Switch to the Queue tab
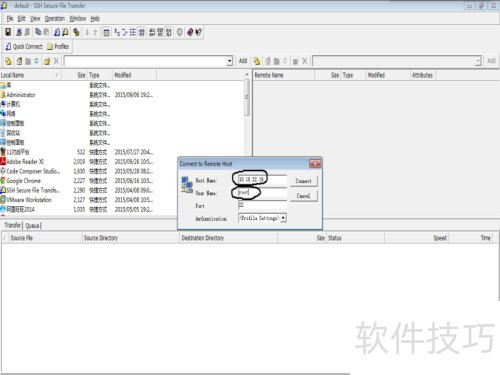The image size is (500, 375). coord(33,226)
